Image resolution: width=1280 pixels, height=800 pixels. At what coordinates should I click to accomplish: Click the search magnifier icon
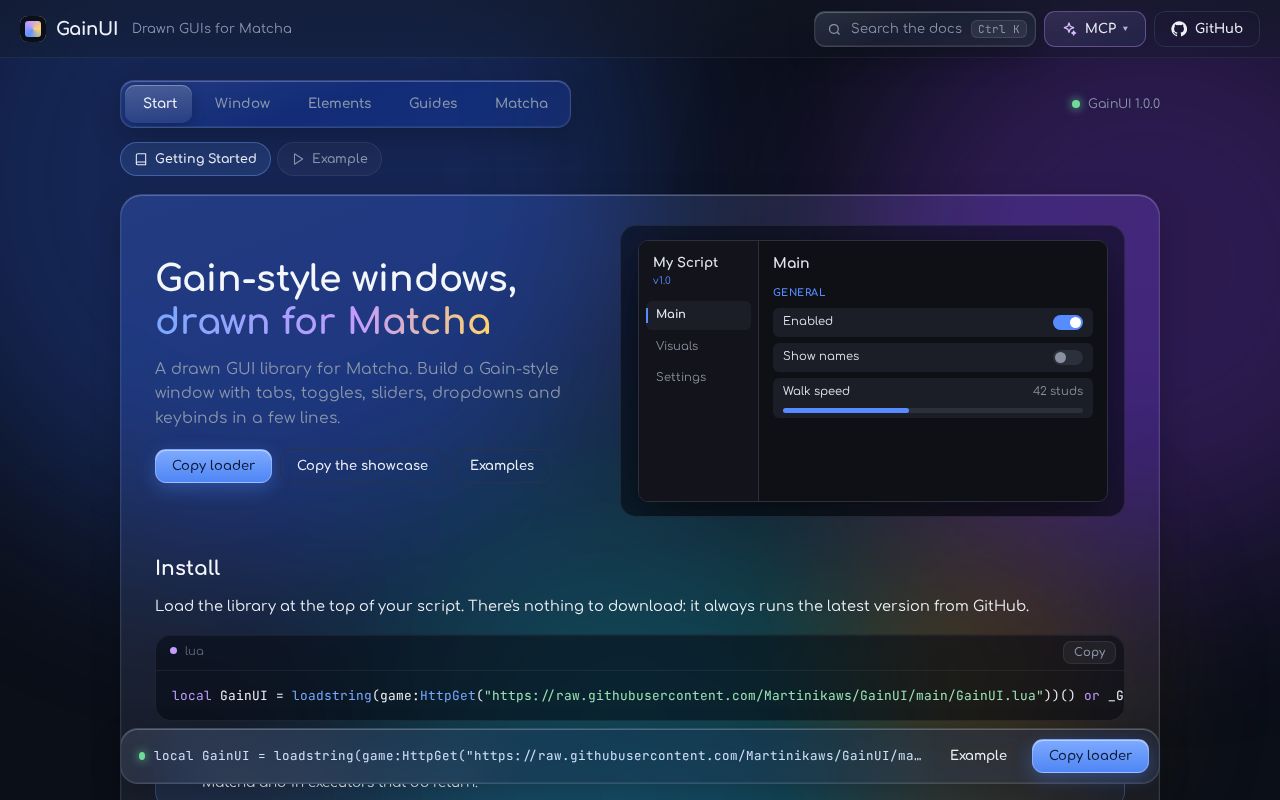[x=834, y=29]
